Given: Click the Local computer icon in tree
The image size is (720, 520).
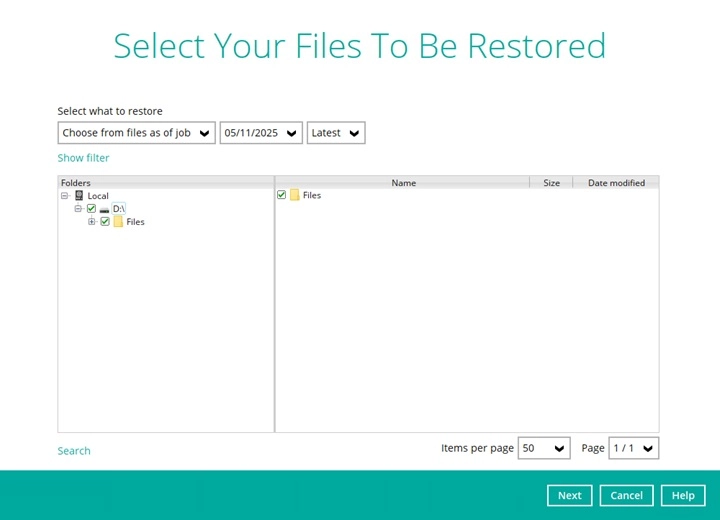Looking at the screenshot, I should pyautogui.click(x=79, y=196).
